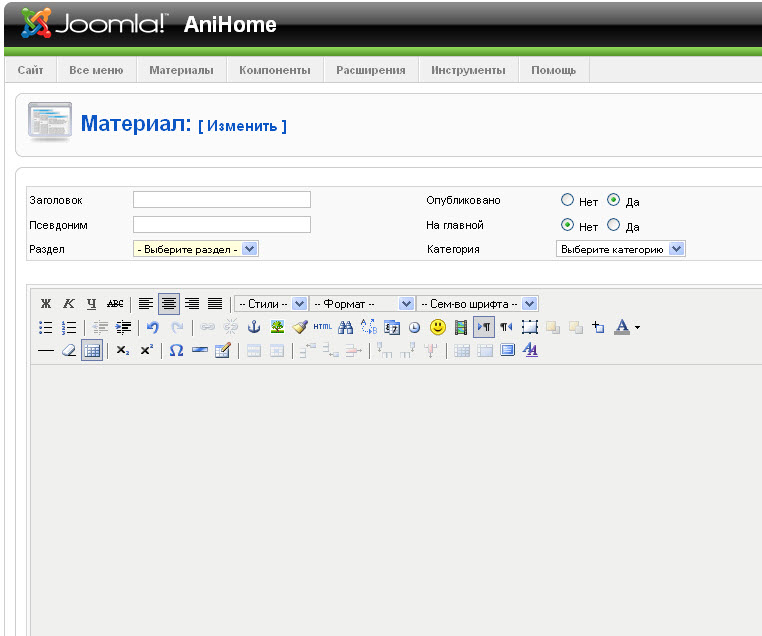Set Опубликовано to Нет
The height and width of the screenshot is (636, 762).
click(568, 200)
